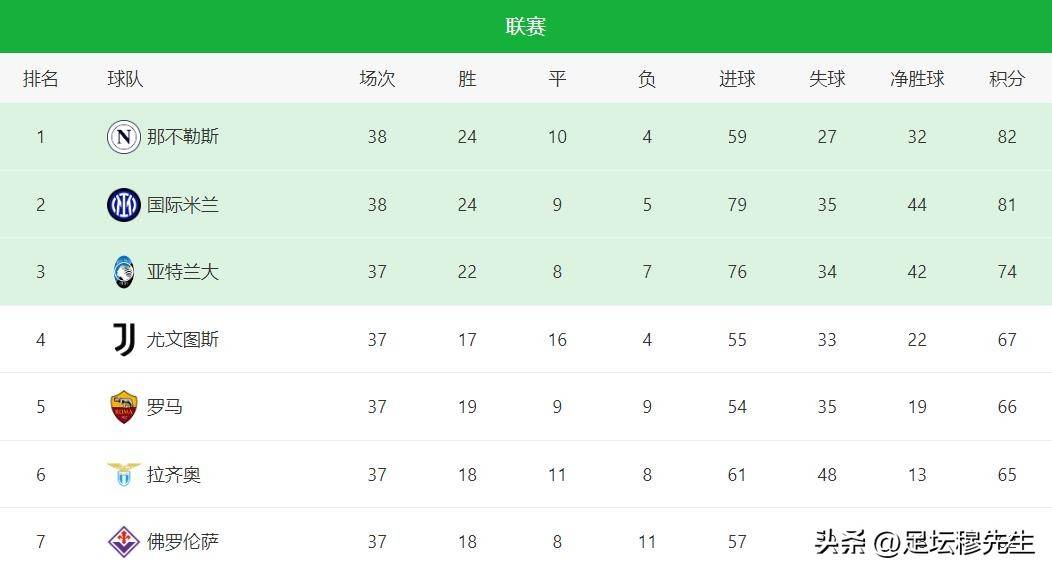Click the Lazio eagle logo

pos(123,475)
